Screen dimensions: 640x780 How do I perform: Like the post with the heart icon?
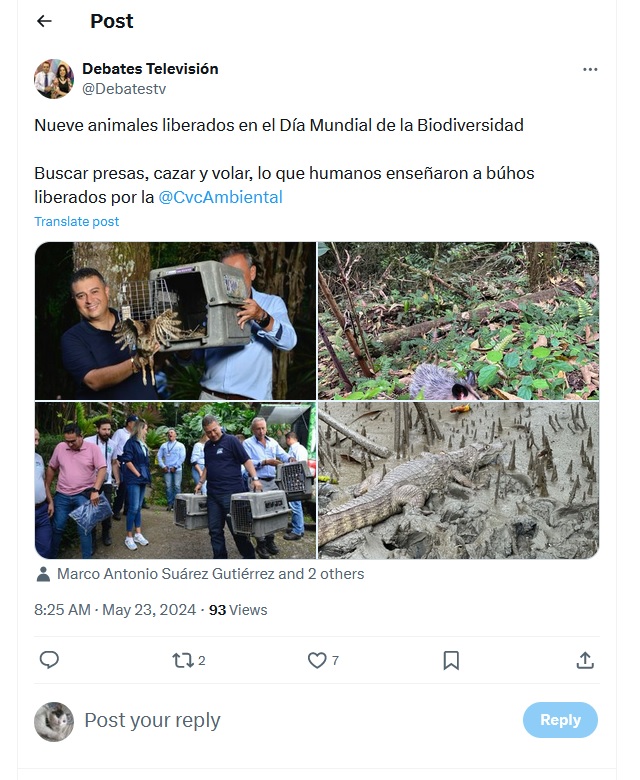(x=317, y=660)
